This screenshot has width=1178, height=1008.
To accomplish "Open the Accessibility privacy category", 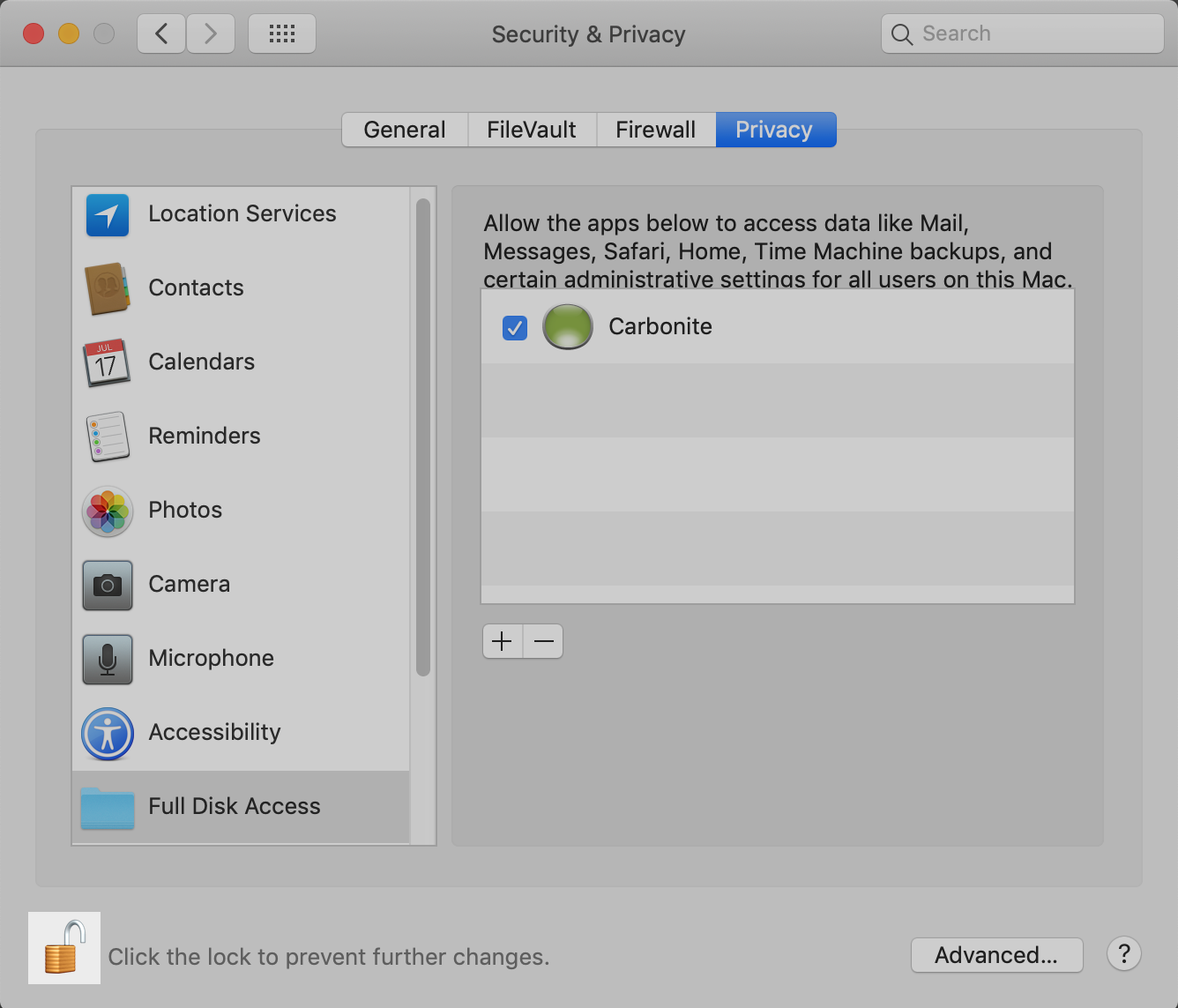I will tap(214, 732).
